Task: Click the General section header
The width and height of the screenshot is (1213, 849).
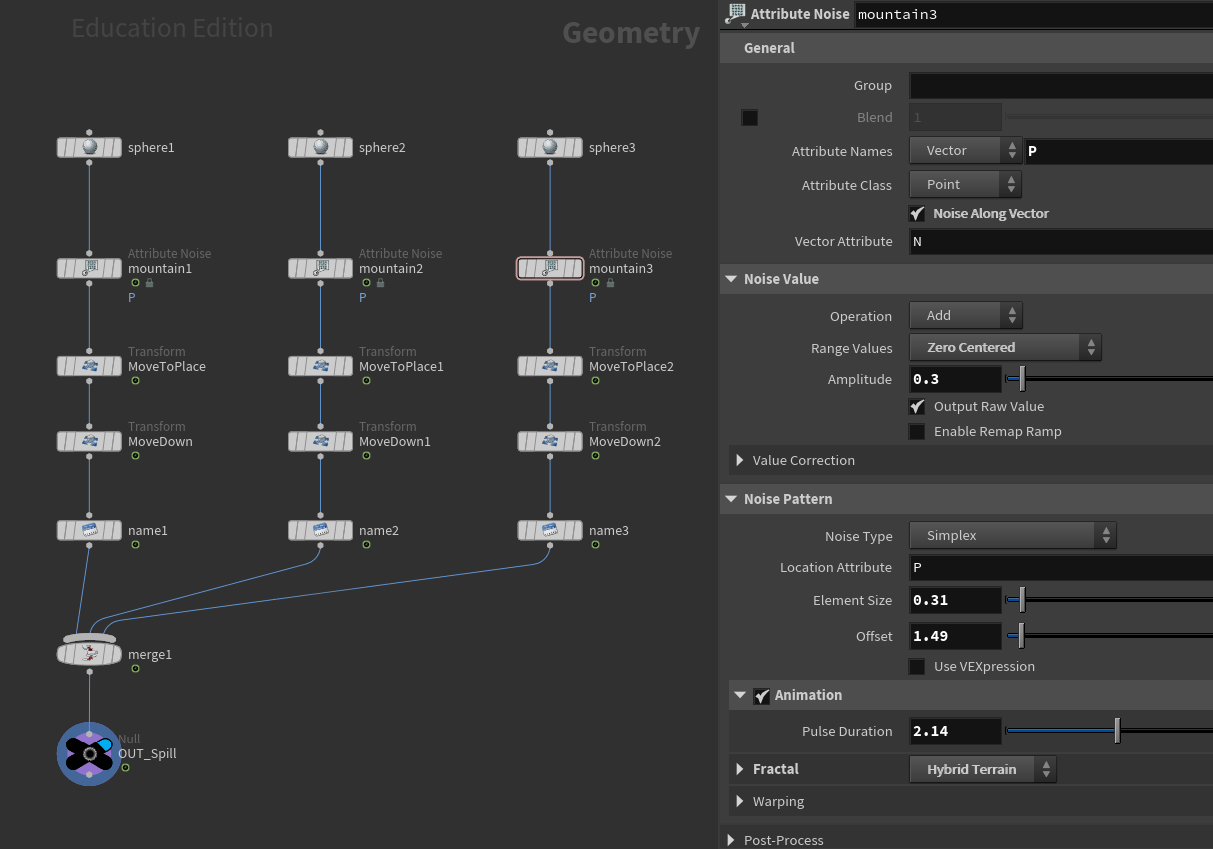Action: click(769, 48)
